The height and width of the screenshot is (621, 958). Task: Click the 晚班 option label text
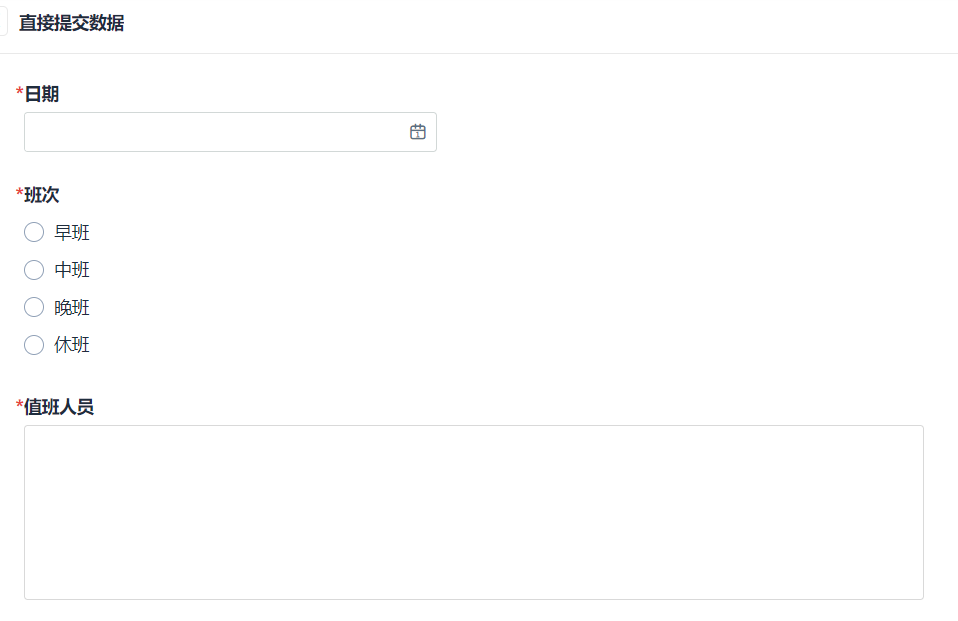pyautogui.click(x=72, y=308)
